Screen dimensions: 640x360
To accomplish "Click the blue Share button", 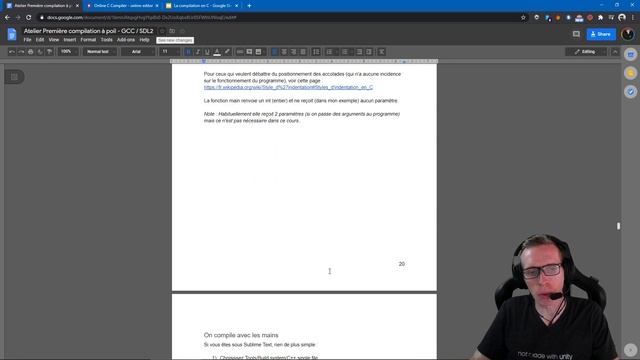I will 601,34.
